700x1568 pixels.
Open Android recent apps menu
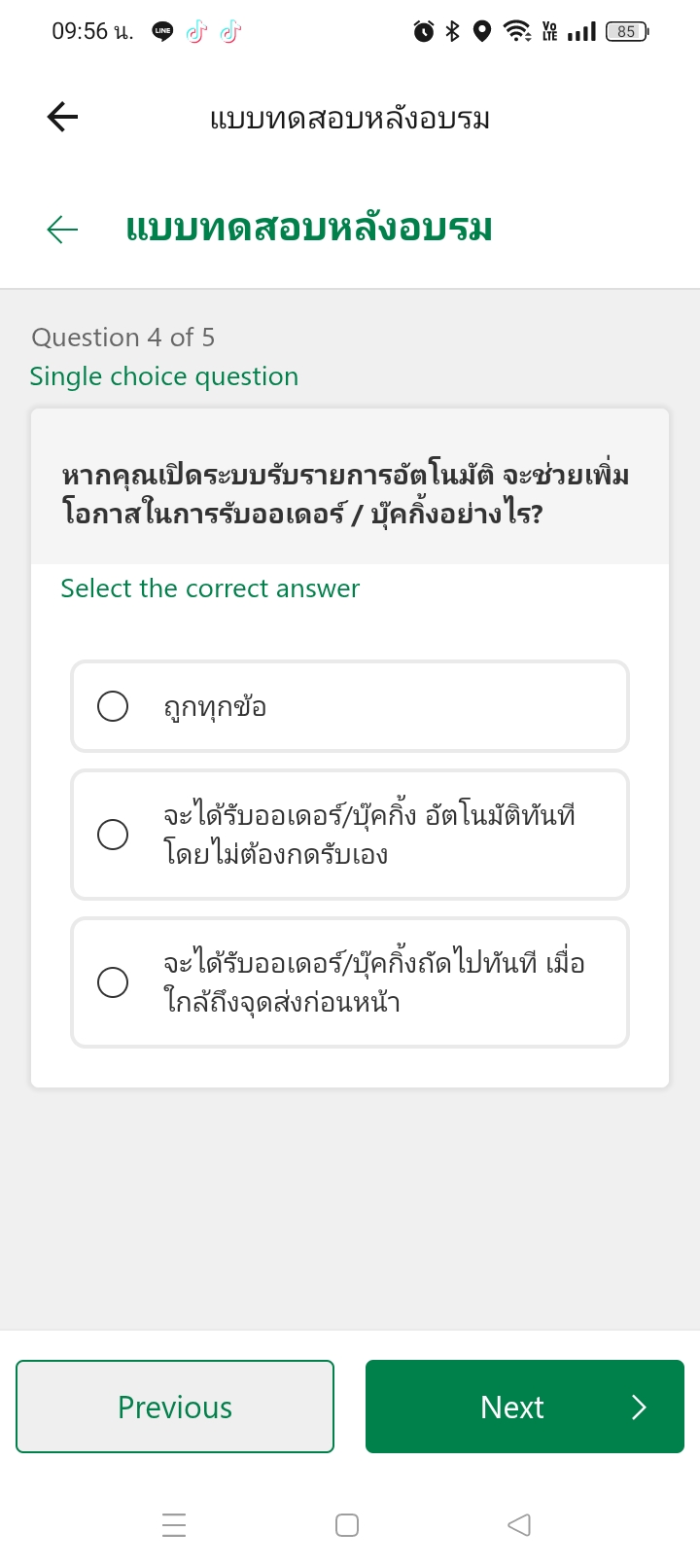click(174, 1524)
